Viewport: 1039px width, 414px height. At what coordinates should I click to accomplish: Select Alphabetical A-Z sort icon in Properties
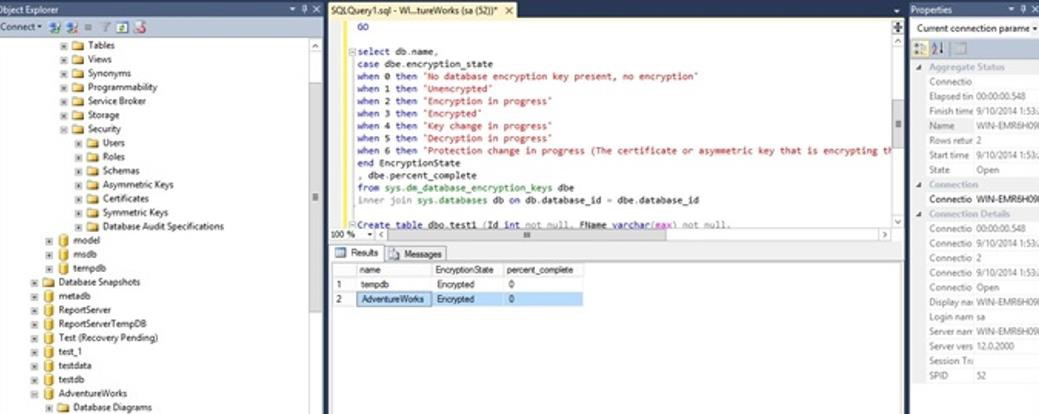(x=938, y=48)
